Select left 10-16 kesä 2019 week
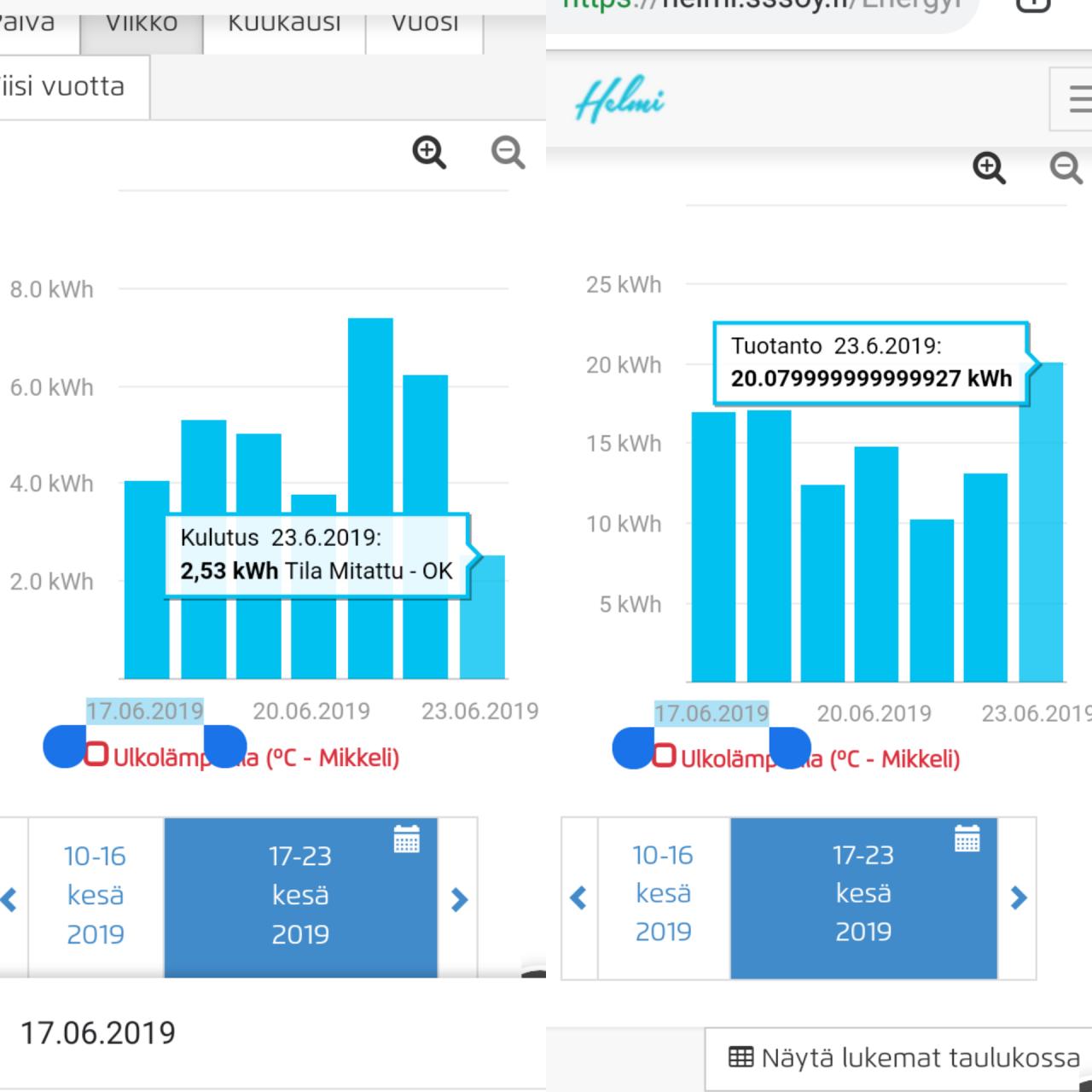Screen dimensions: 1092x1092 pos(96,896)
